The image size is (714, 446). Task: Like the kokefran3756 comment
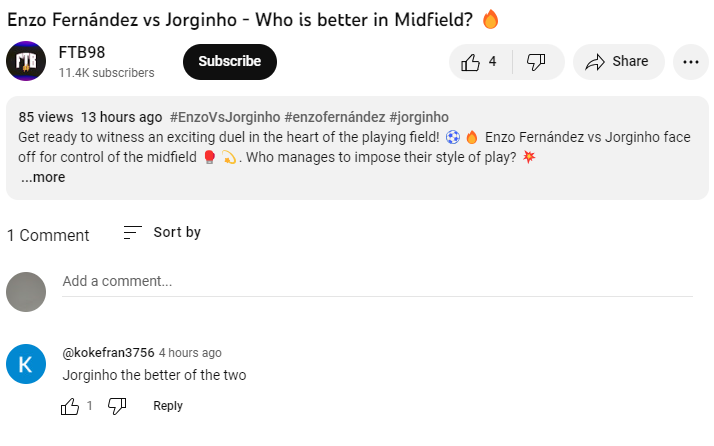click(x=70, y=406)
